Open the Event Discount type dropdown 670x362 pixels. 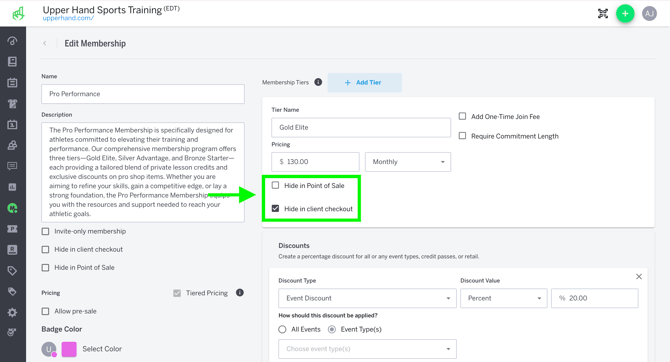point(367,298)
